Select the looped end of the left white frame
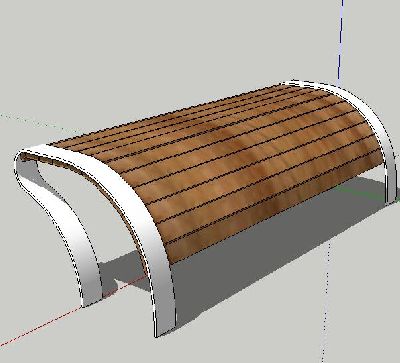 click(27, 163)
